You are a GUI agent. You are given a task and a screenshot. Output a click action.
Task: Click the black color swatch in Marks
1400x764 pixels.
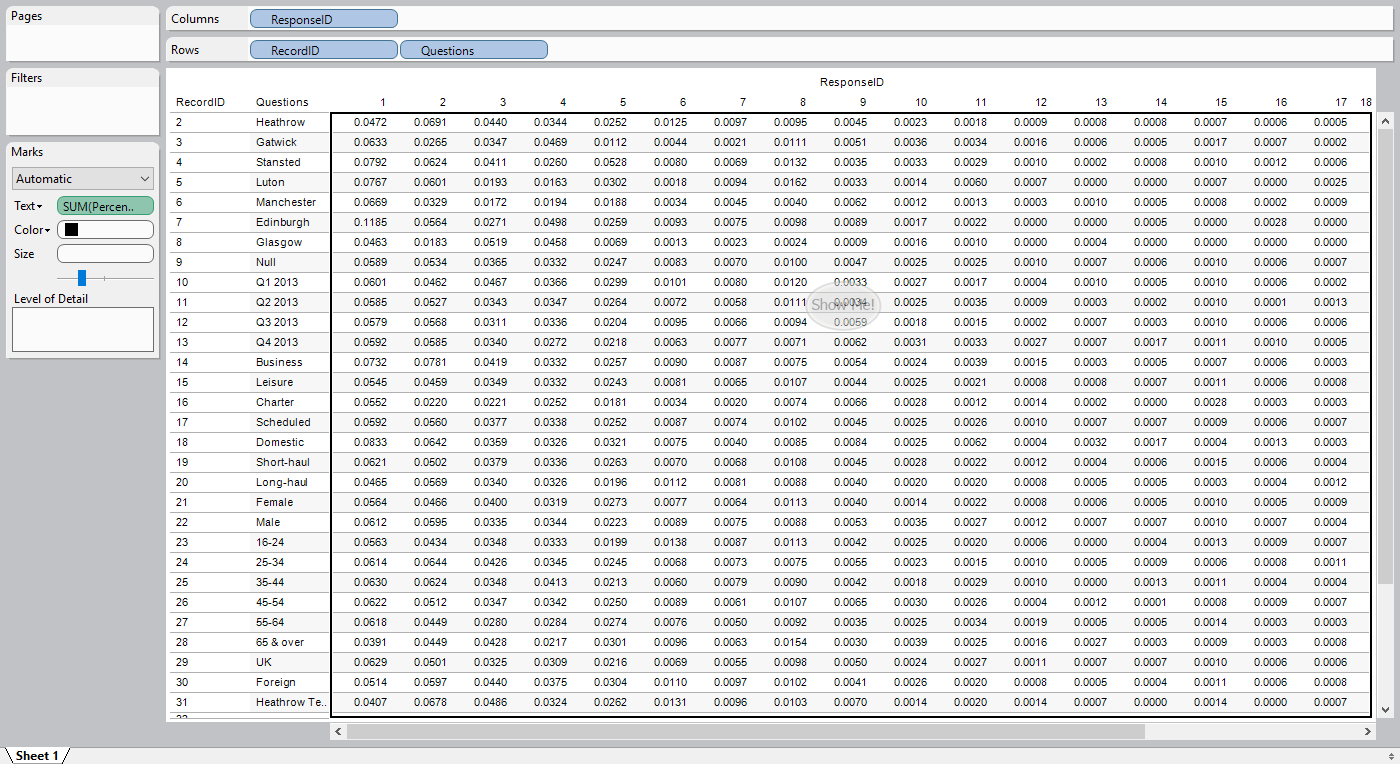(x=71, y=230)
